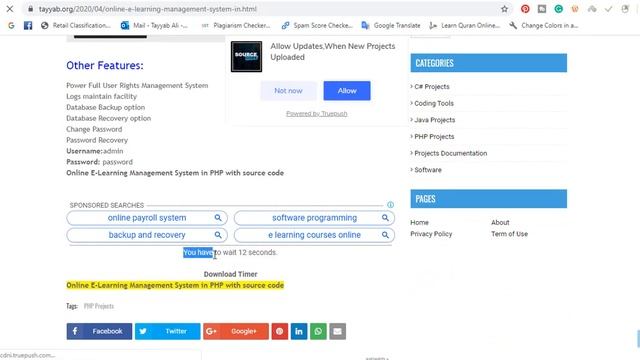This screenshot has width=640, height=360.
Task: Stop loading page with the X button
Action: pyautogui.click(x=10, y=9)
